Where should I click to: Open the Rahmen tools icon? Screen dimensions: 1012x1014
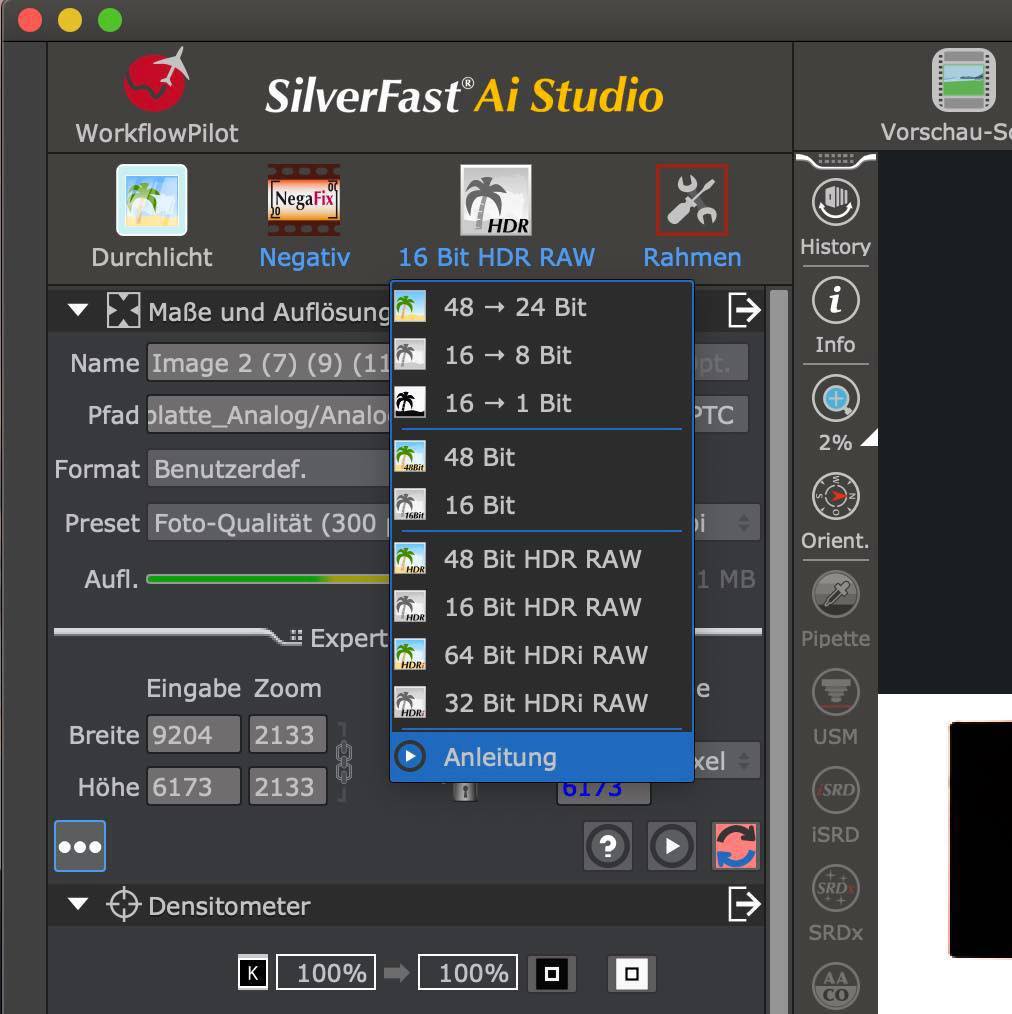coord(692,200)
